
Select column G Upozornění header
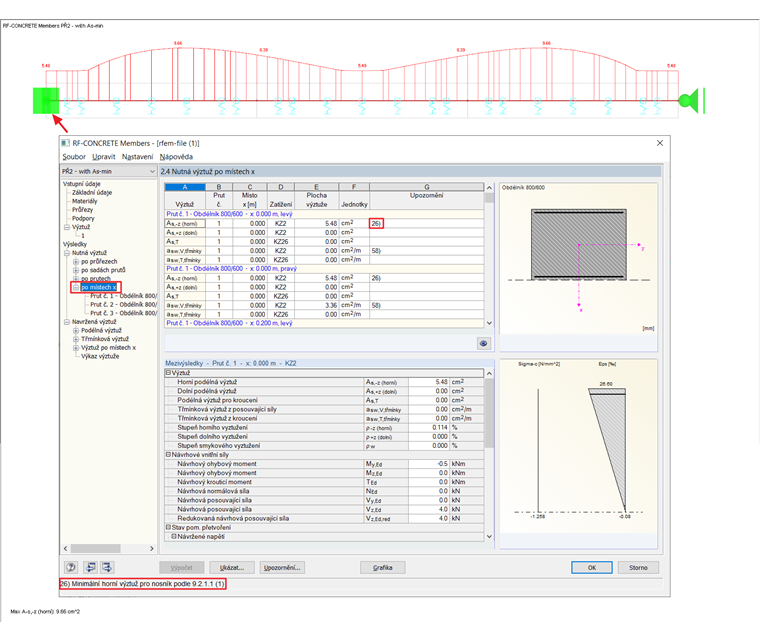click(427, 187)
